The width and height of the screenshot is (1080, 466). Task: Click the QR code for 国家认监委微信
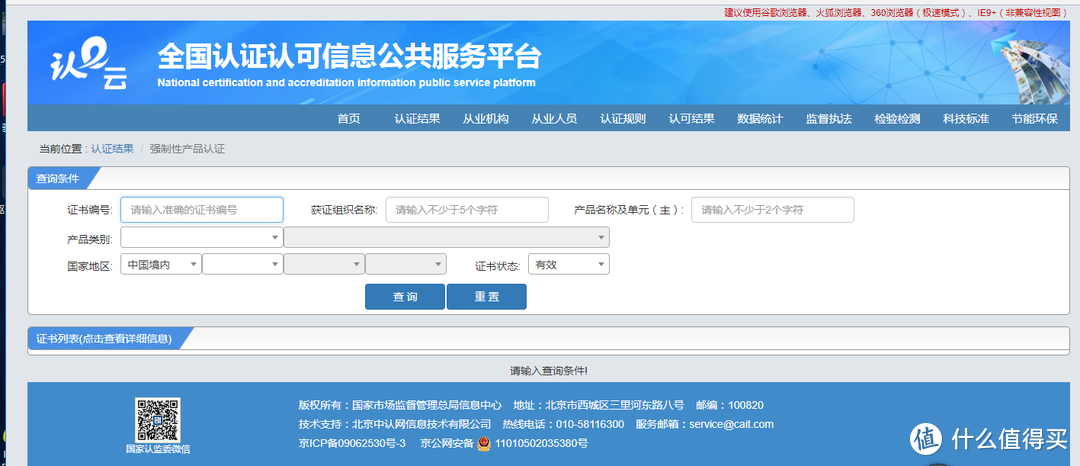click(x=157, y=419)
